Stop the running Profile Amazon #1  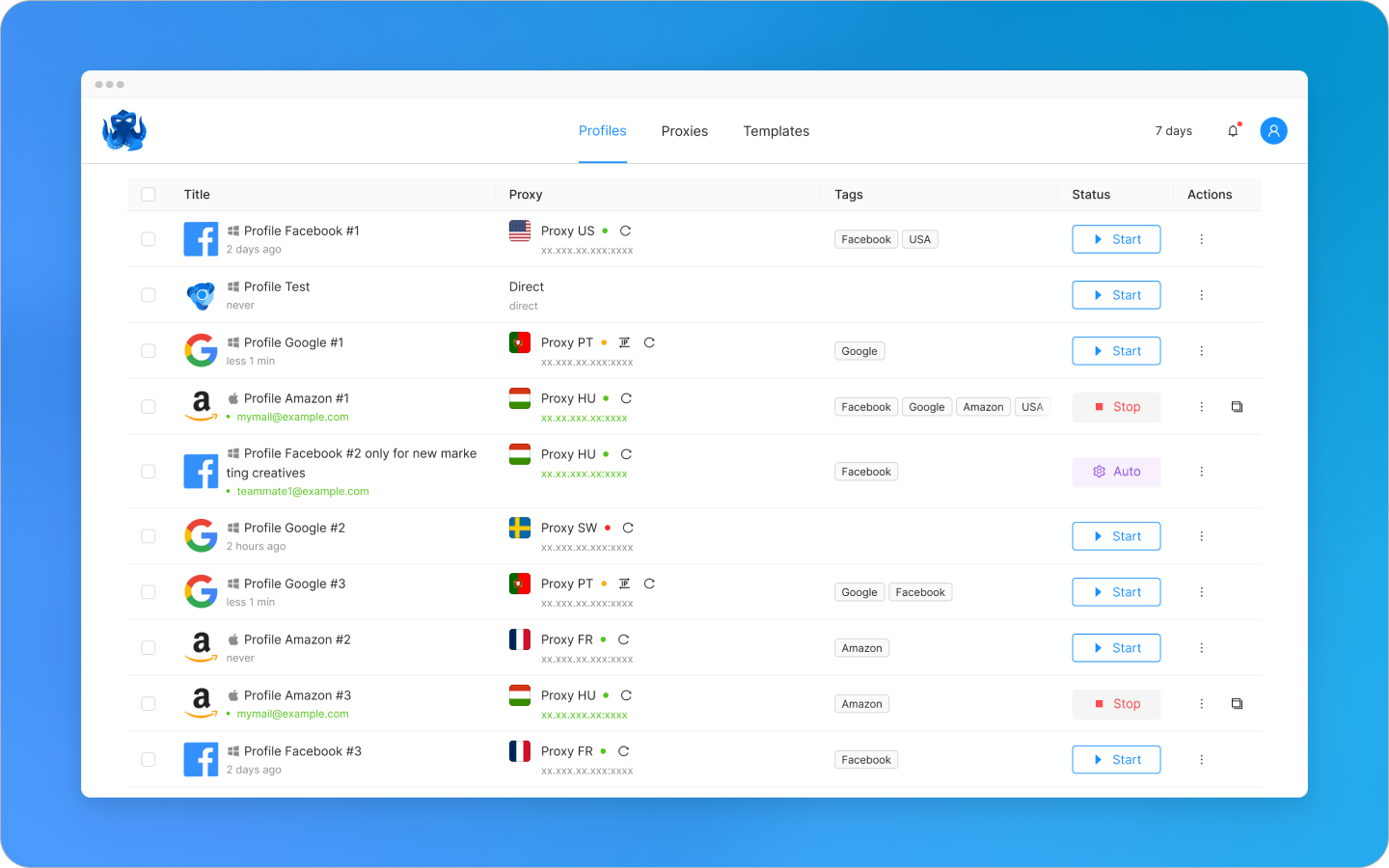pyautogui.click(x=1116, y=407)
